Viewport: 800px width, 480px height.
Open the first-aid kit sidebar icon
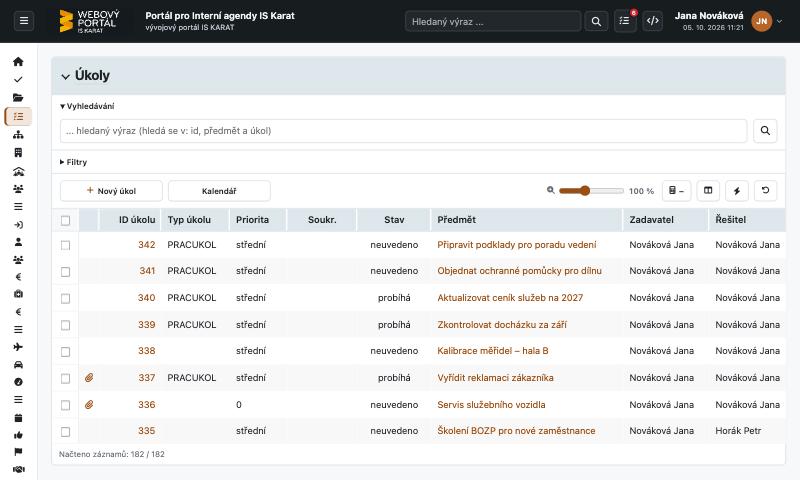[18, 294]
